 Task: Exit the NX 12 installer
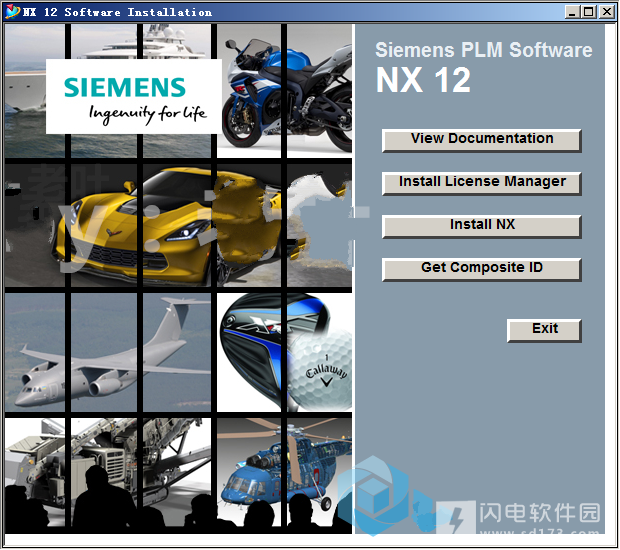point(544,330)
